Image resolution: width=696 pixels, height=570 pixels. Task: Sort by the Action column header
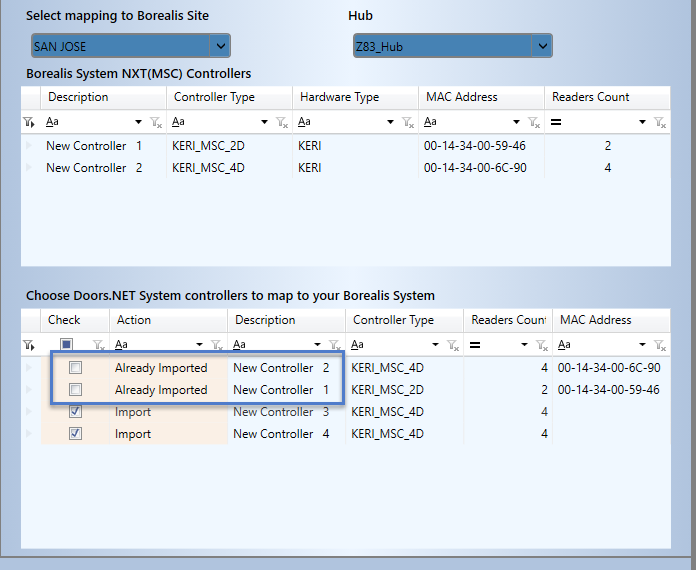[169, 320]
